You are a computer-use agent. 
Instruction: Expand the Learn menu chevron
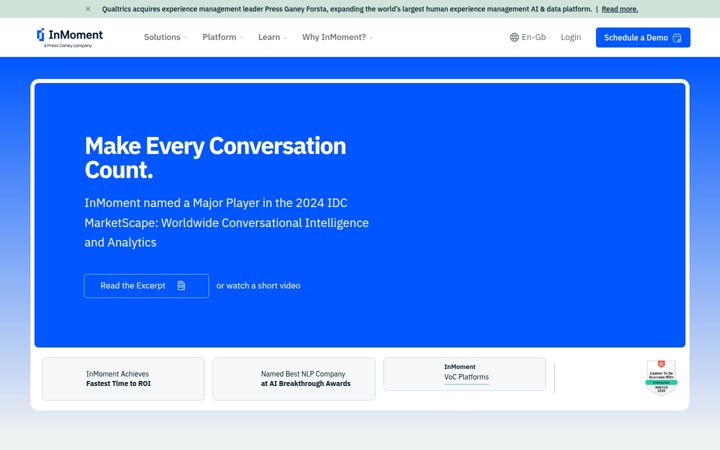coord(286,38)
